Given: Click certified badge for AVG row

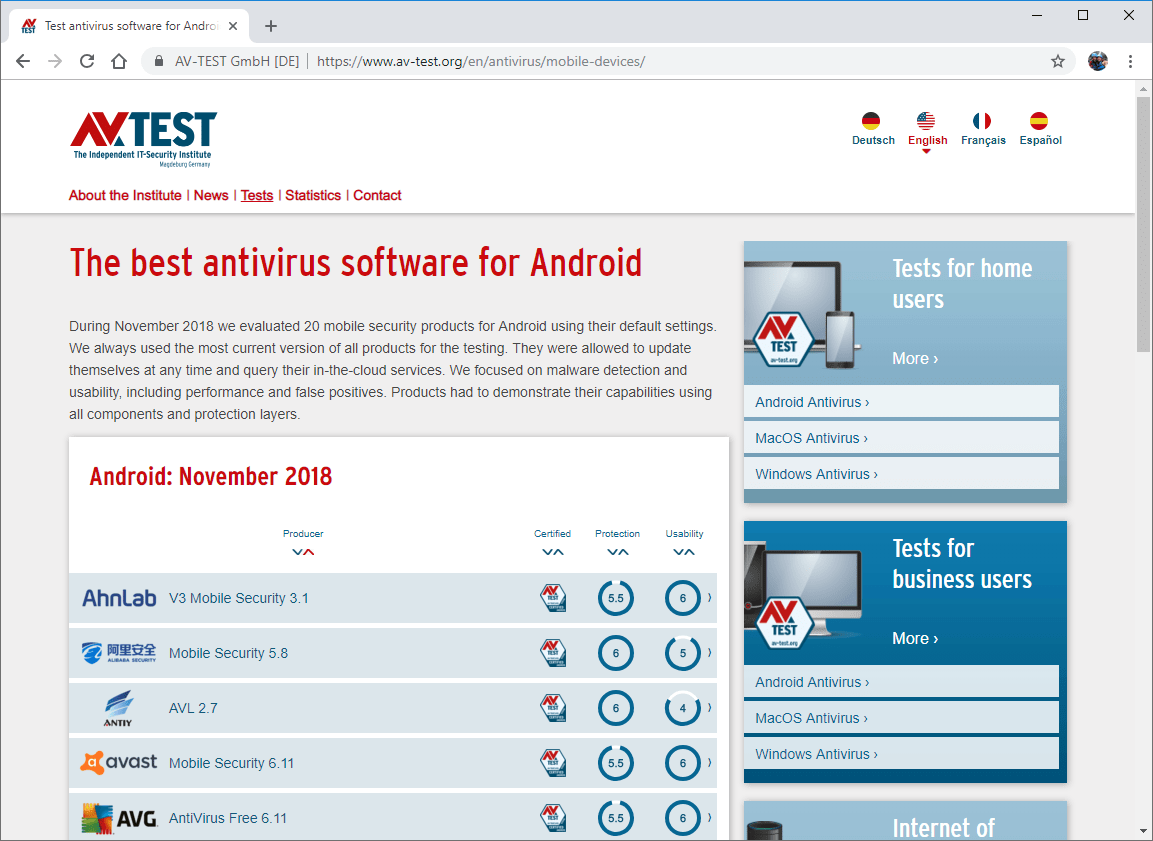Looking at the screenshot, I should [x=553, y=818].
